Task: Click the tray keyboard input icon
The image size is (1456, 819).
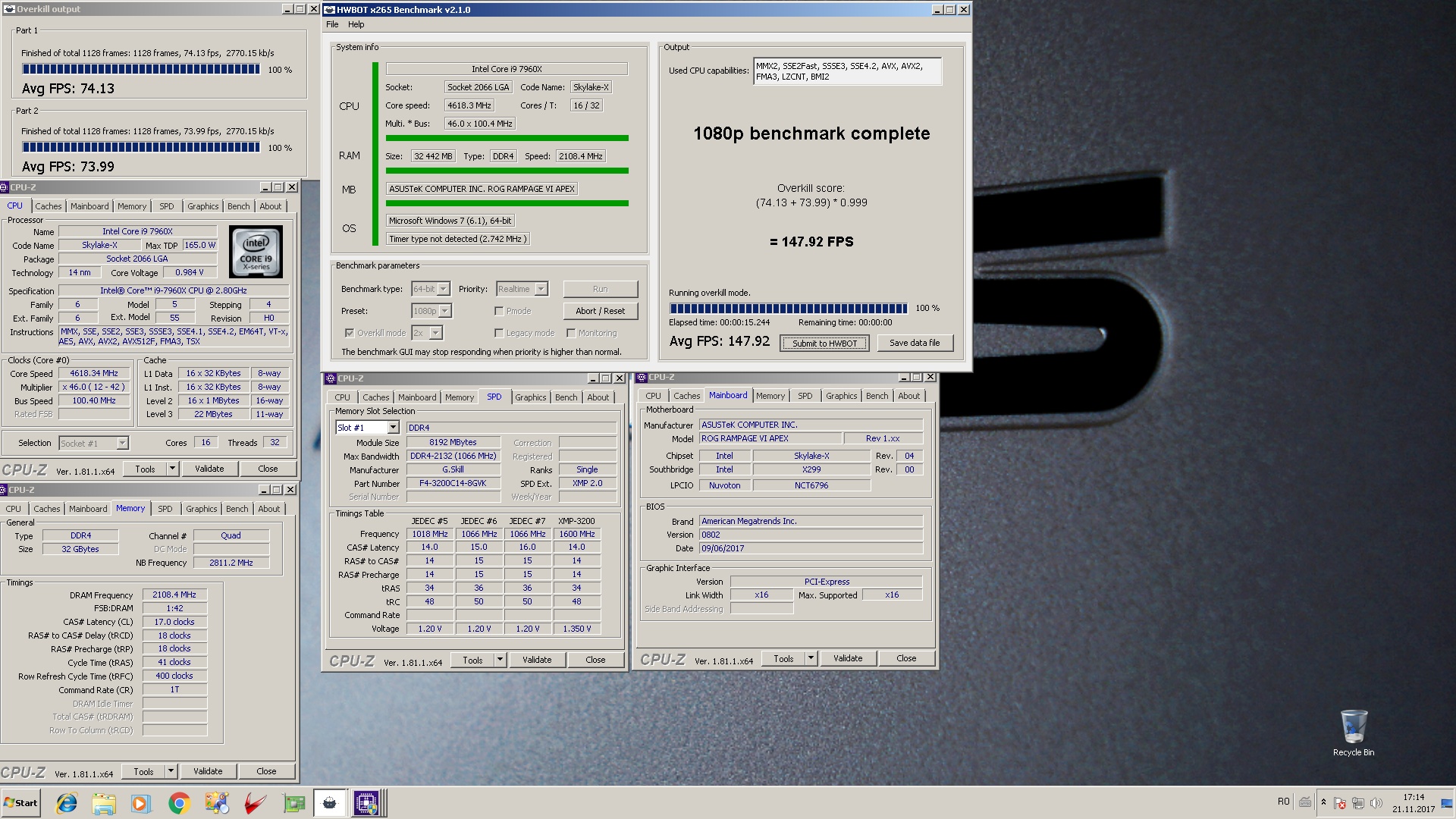Action: (x=1305, y=802)
